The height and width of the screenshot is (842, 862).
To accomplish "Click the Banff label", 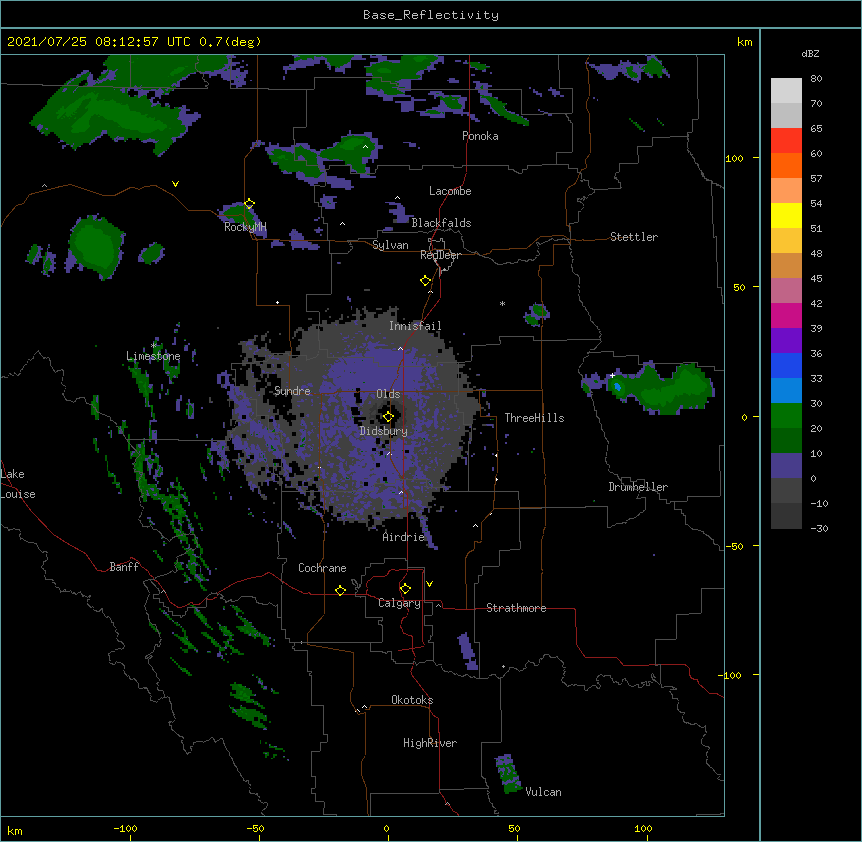I will (124, 567).
